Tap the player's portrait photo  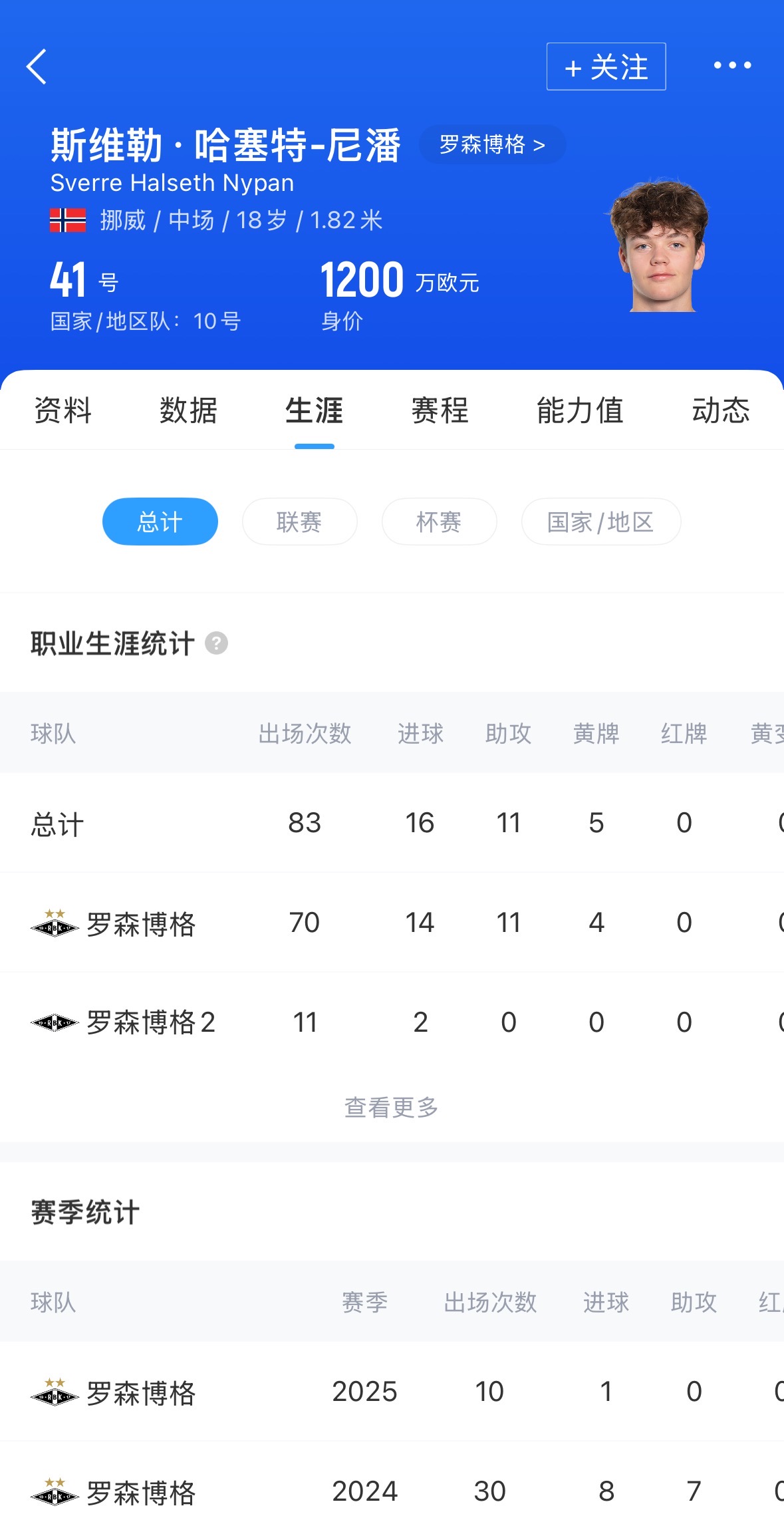(x=660, y=245)
